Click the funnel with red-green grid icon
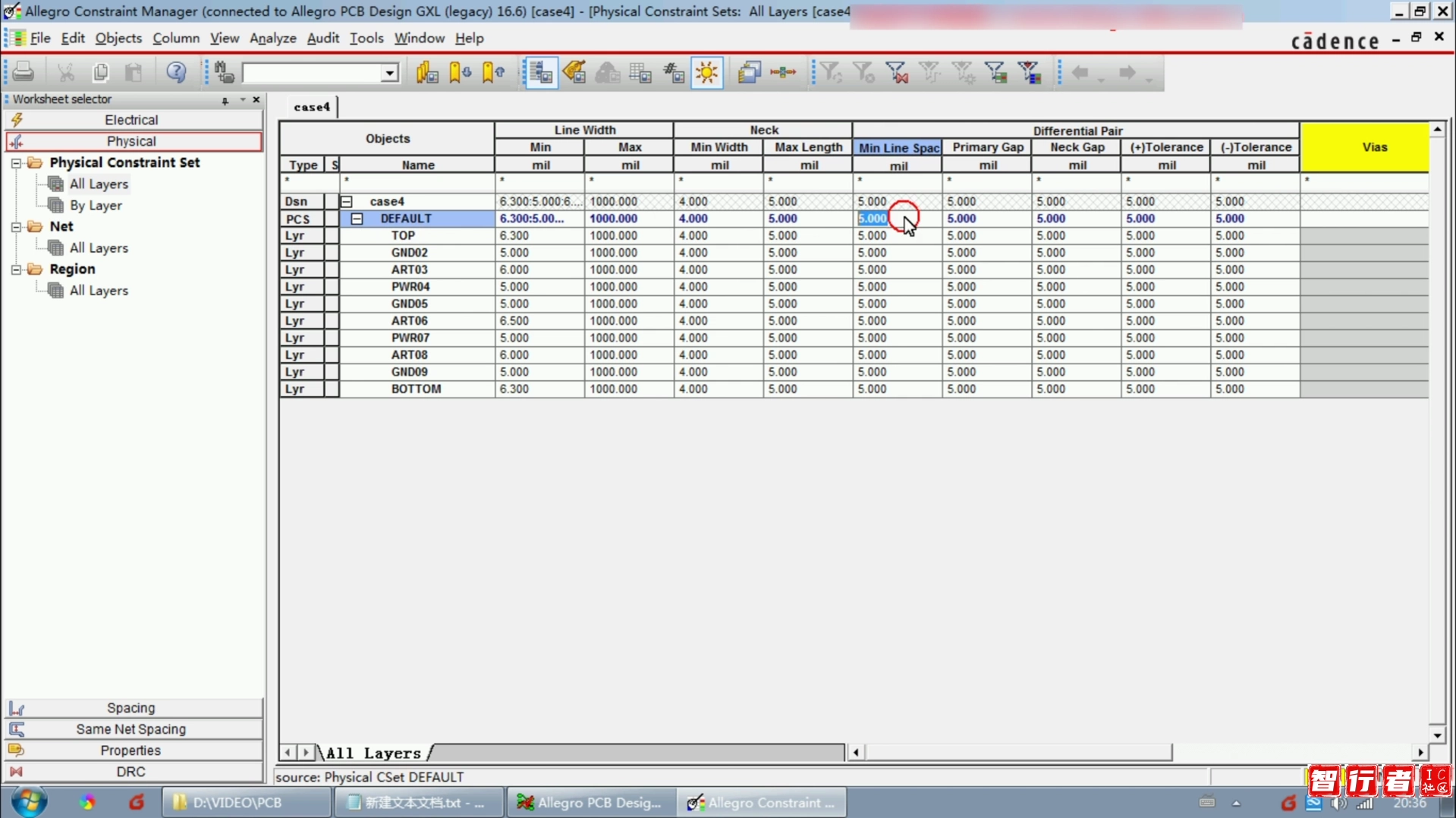Viewport: 1456px width, 818px height. pyautogui.click(x=995, y=72)
